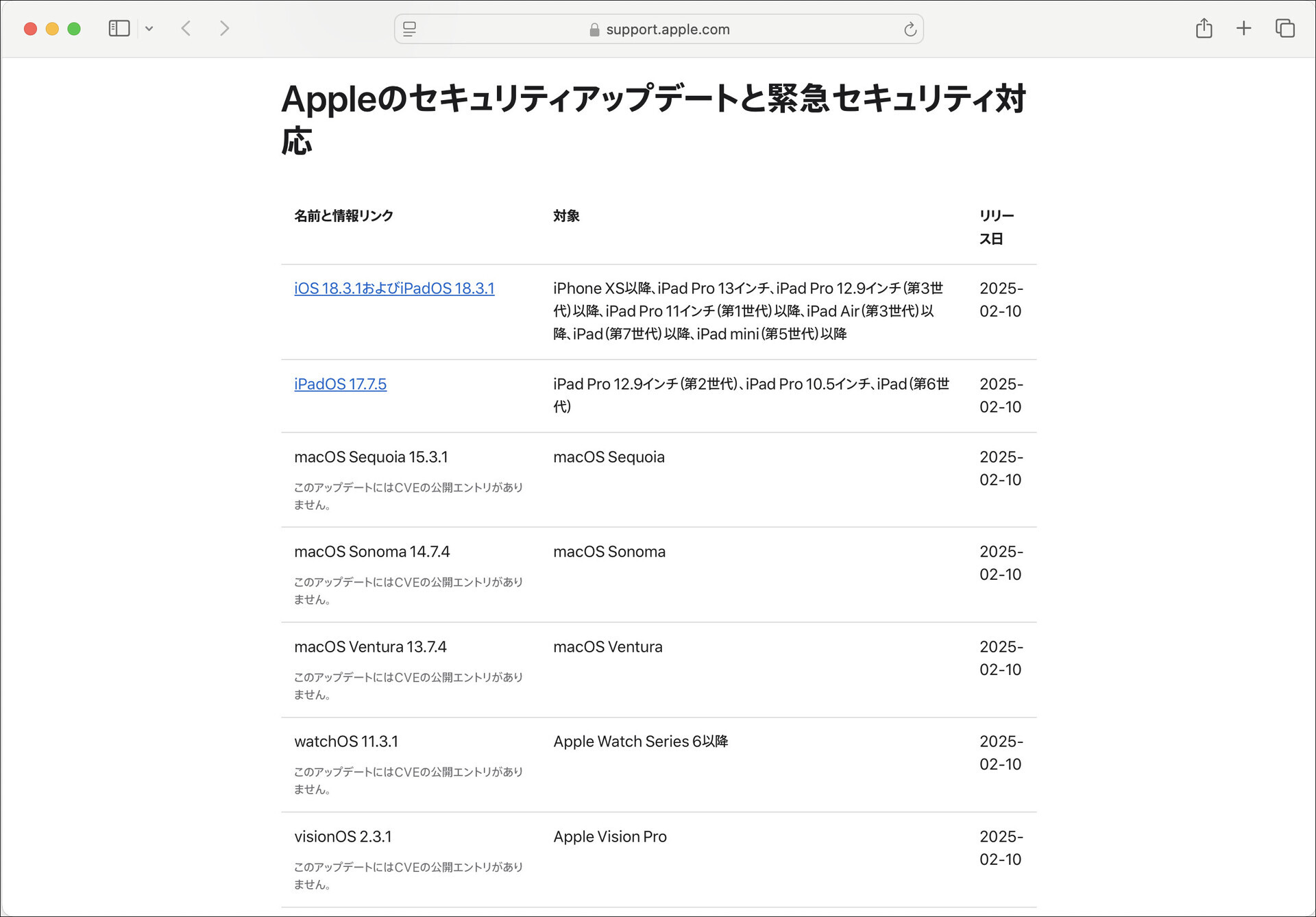Focus the support.apple.com address field

point(659,29)
